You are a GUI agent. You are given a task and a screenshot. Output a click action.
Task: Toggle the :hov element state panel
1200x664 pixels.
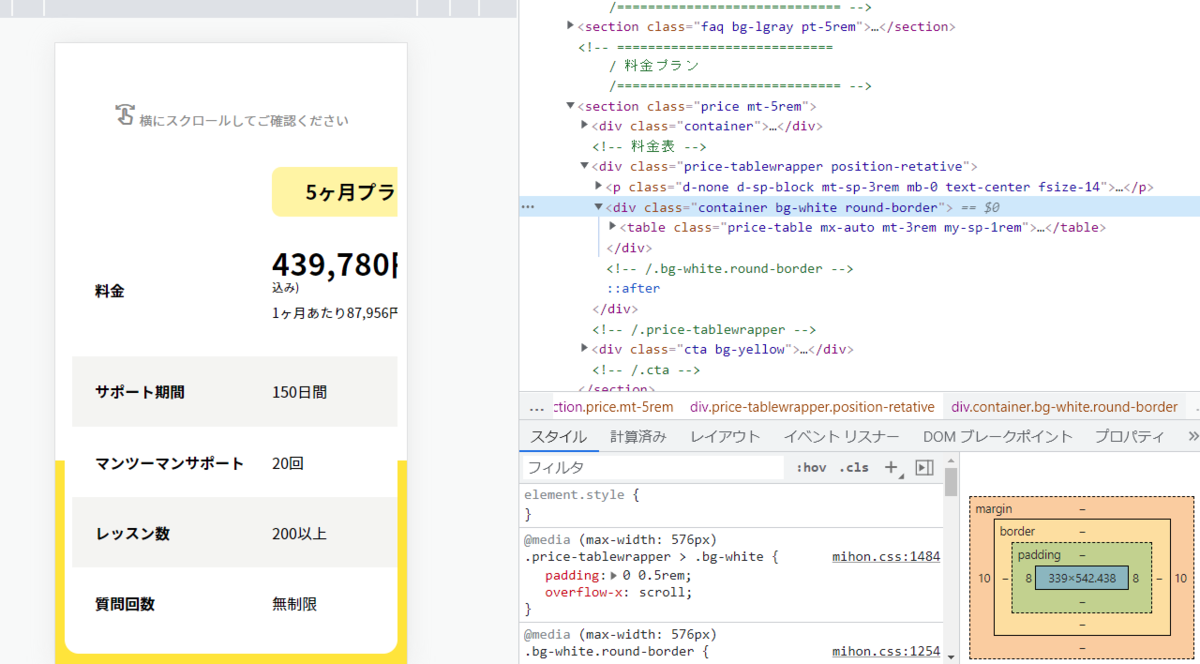[x=811, y=467]
